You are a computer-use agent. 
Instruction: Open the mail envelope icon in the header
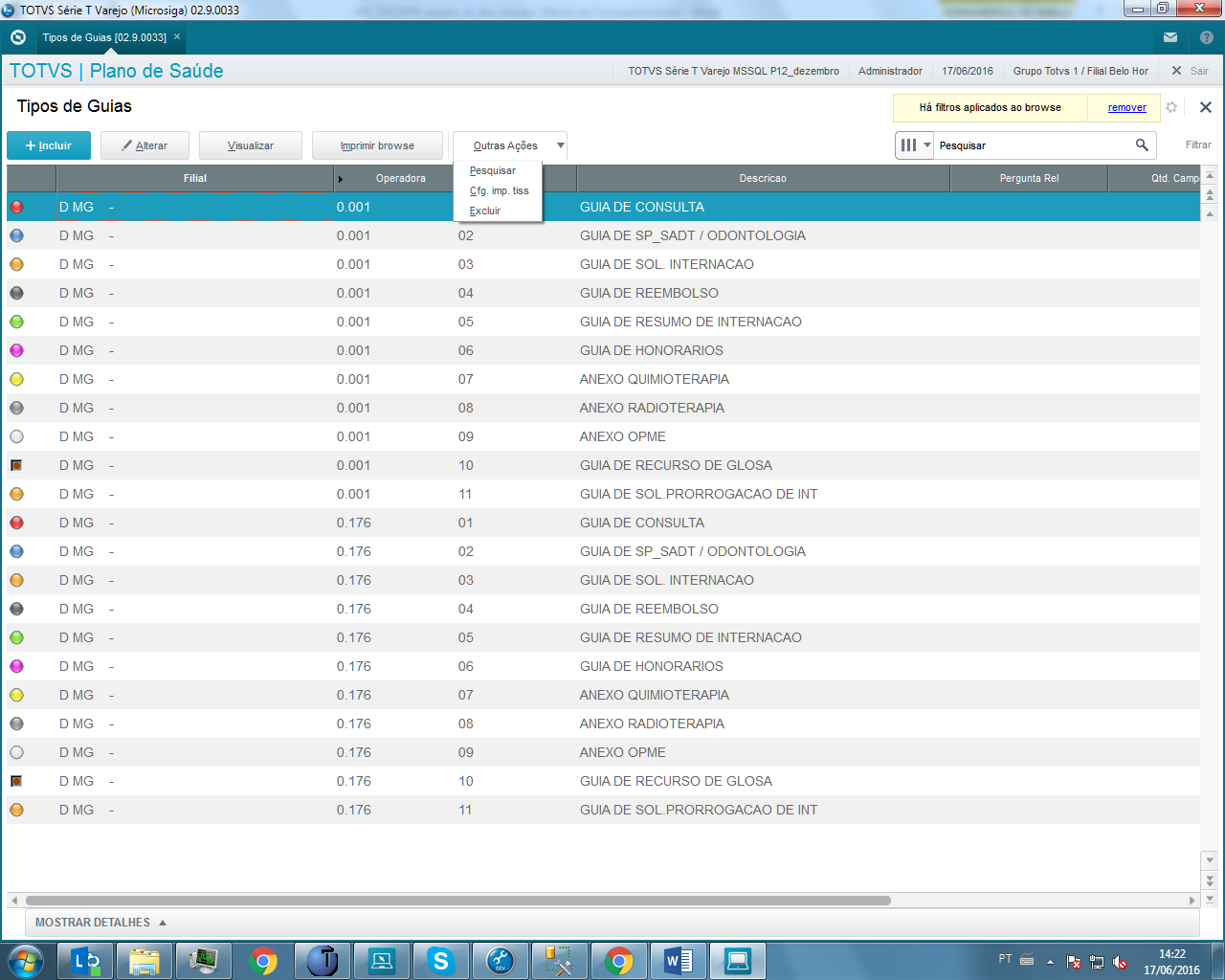pyautogui.click(x=1170, y=37)
